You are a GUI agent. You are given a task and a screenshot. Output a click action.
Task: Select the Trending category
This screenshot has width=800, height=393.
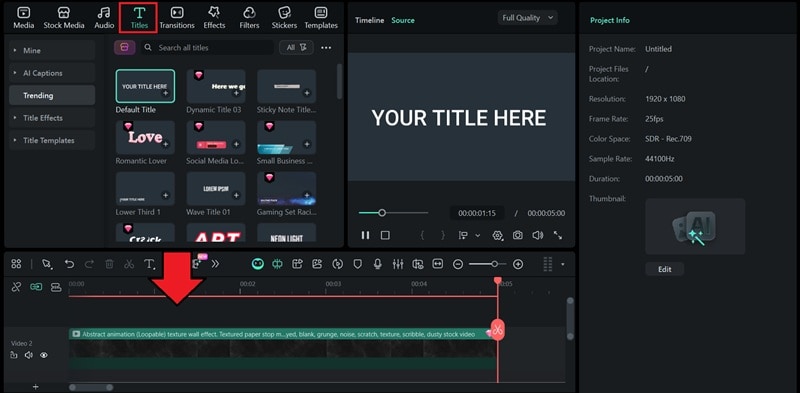point(52,95)
